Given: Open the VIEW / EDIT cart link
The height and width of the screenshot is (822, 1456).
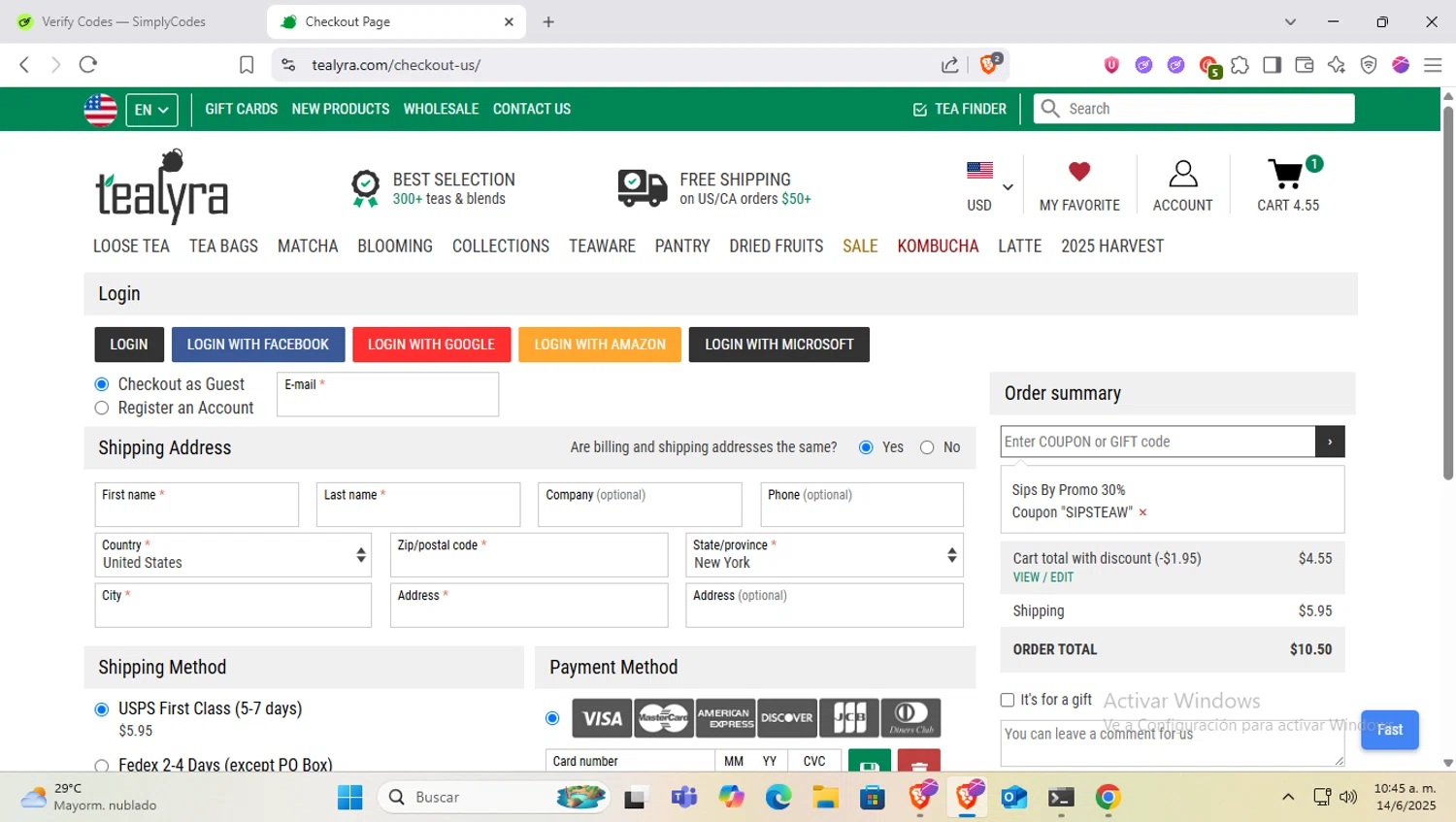Looking at the screenshot, I should click(1043, 577).
